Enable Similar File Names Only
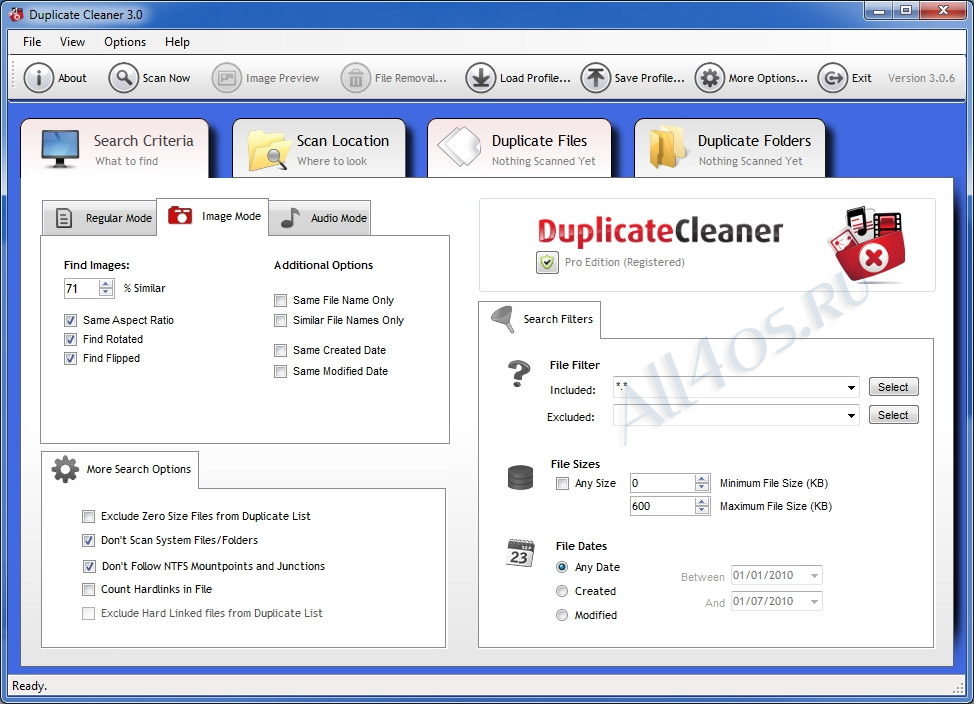This screenshot has width=974, height=704. click(281, 321)
